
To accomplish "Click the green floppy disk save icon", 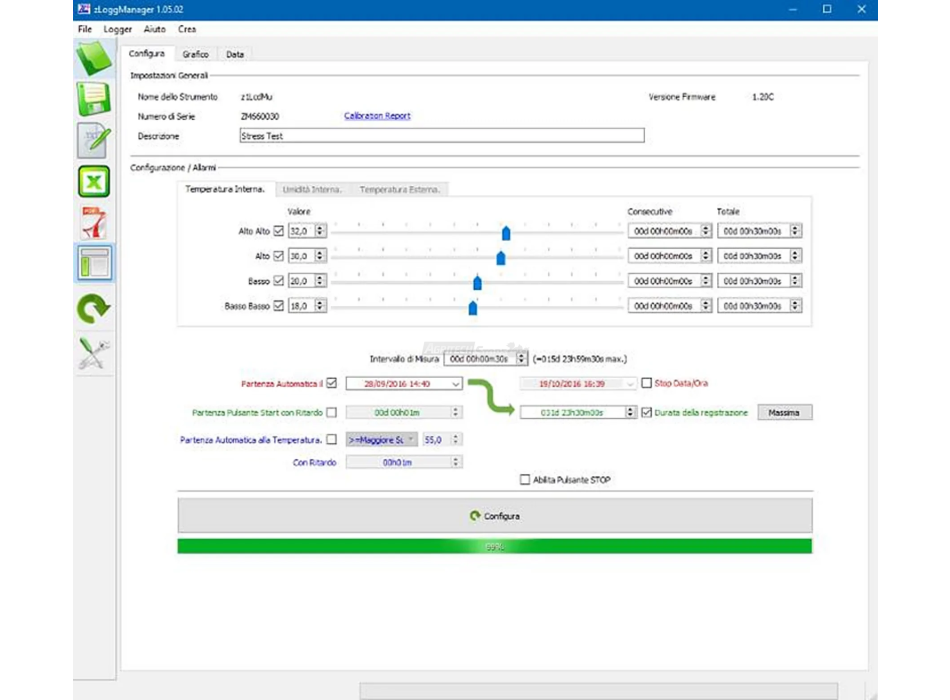I will click(x=94, y=100).
